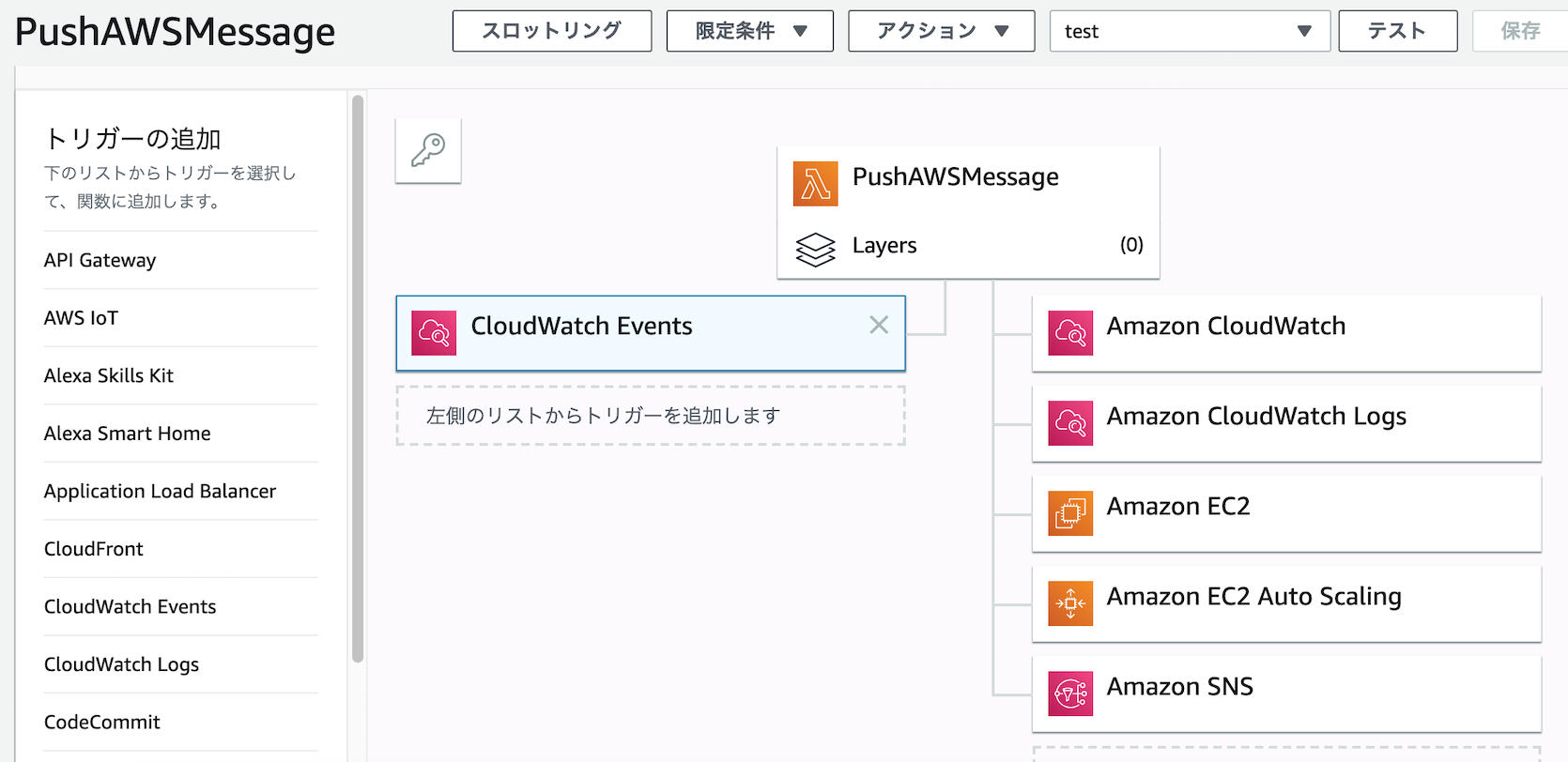
Task: Select Alexa Skills Kit in trigger list
Action: point(109,375)
